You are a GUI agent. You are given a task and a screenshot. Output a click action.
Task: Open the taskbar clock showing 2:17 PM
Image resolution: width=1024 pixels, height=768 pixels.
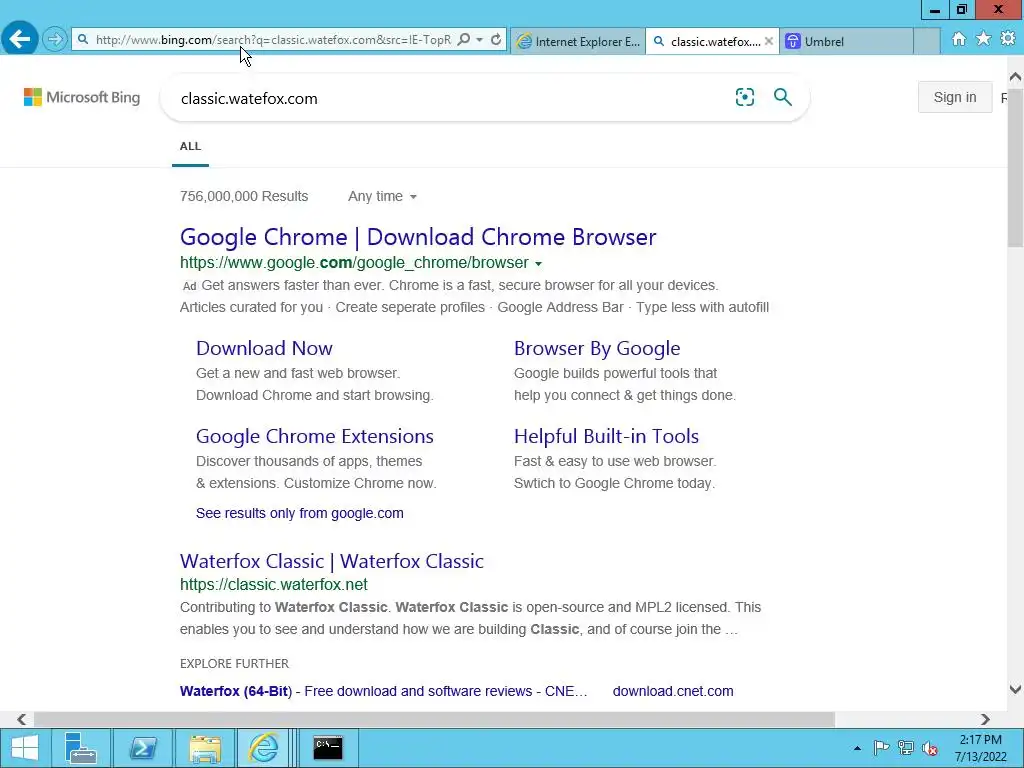(980, 748)
